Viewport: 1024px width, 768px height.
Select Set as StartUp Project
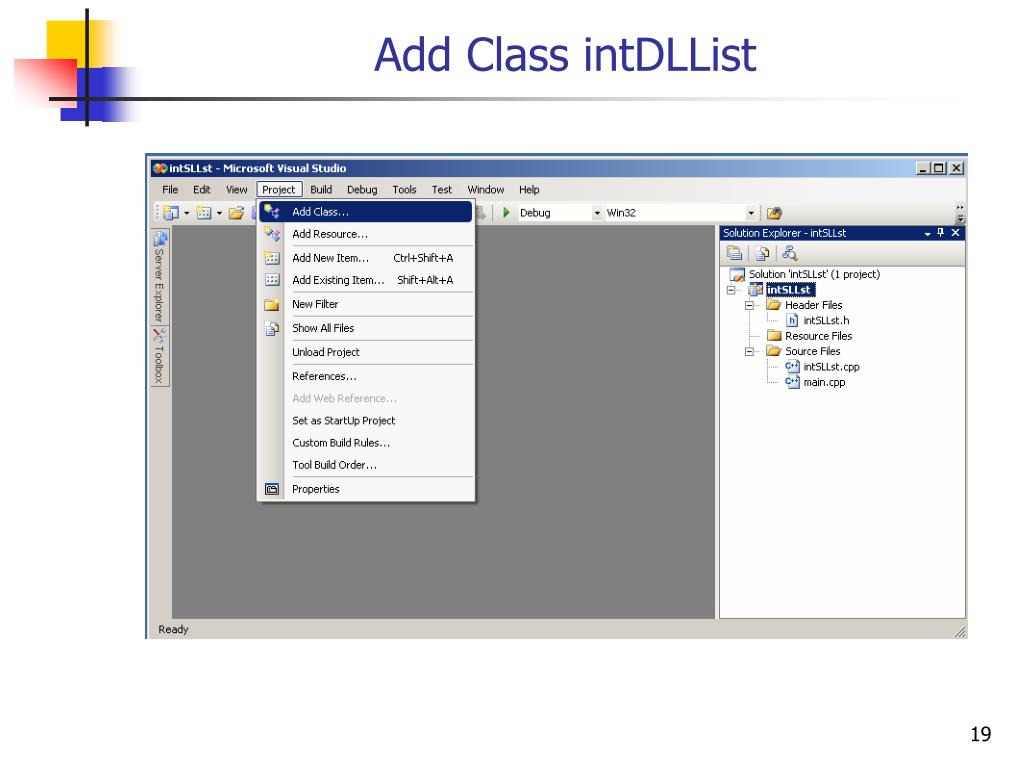(x=366, y=421)
